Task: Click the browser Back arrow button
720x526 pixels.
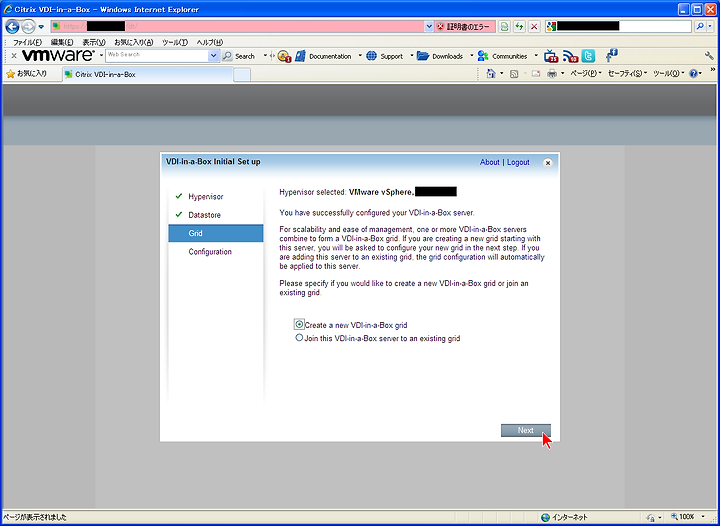Action: [x=13, y=26]
